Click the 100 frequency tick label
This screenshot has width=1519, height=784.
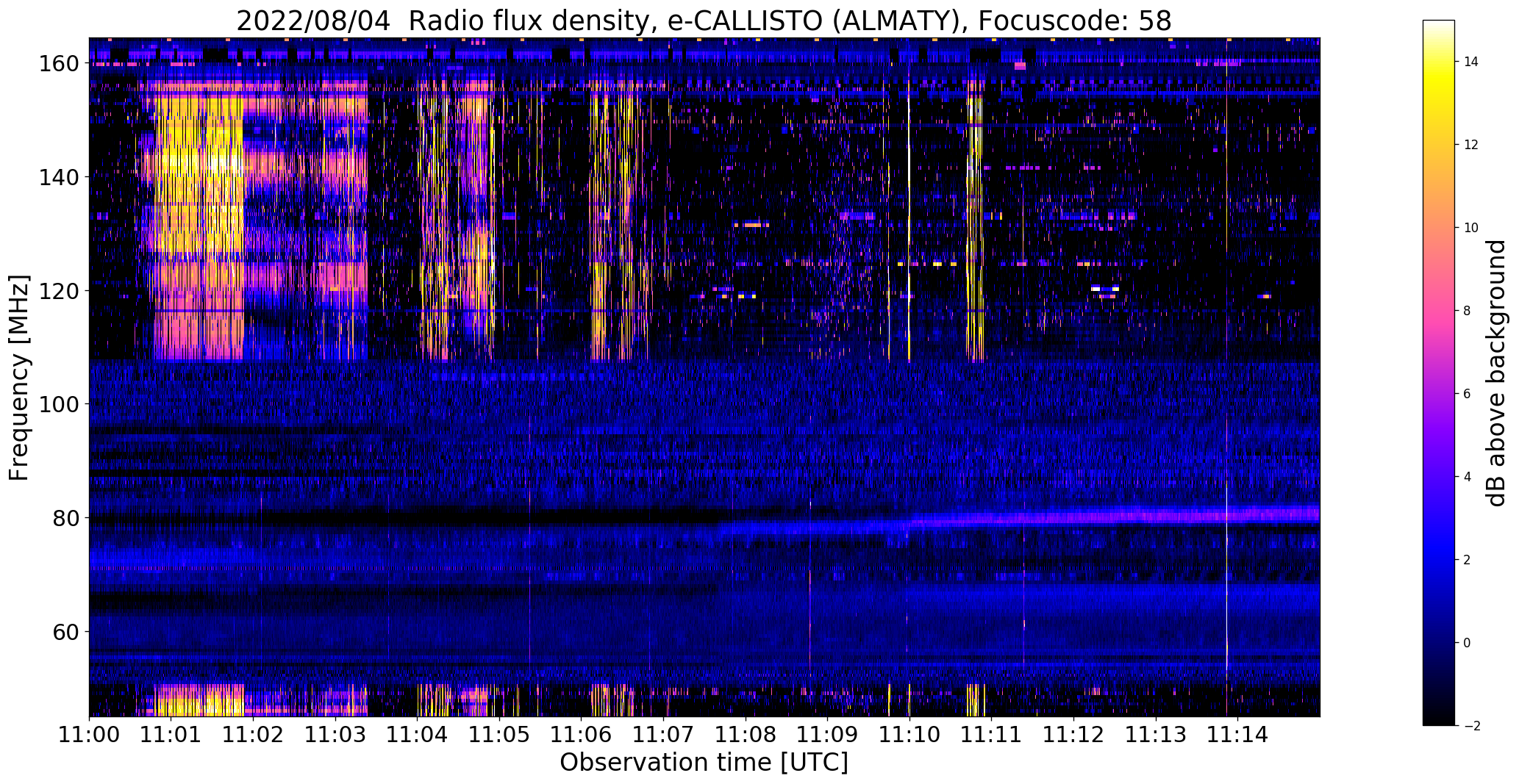tap(60, 404)
